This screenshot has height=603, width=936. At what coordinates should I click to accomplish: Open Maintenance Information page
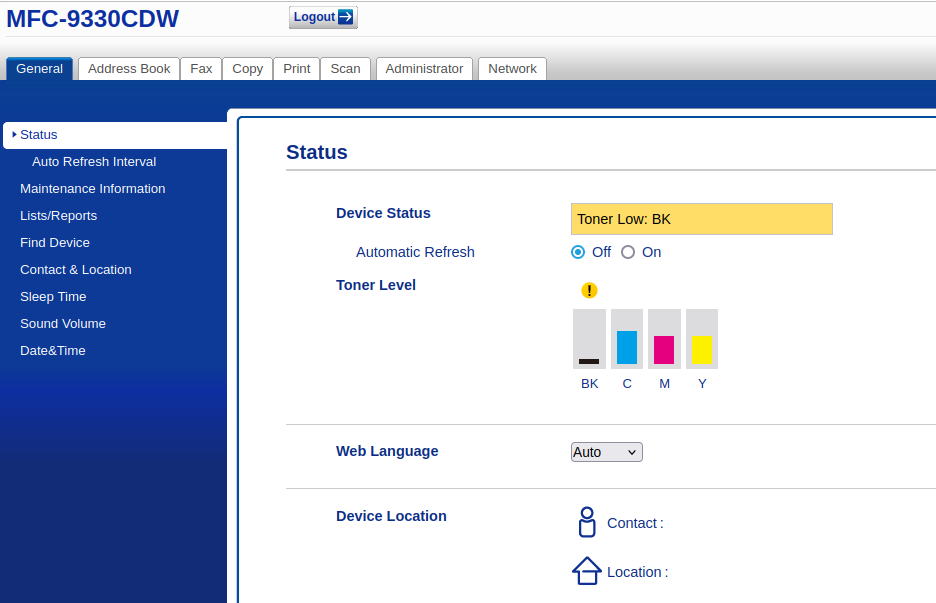click(93, 189)
